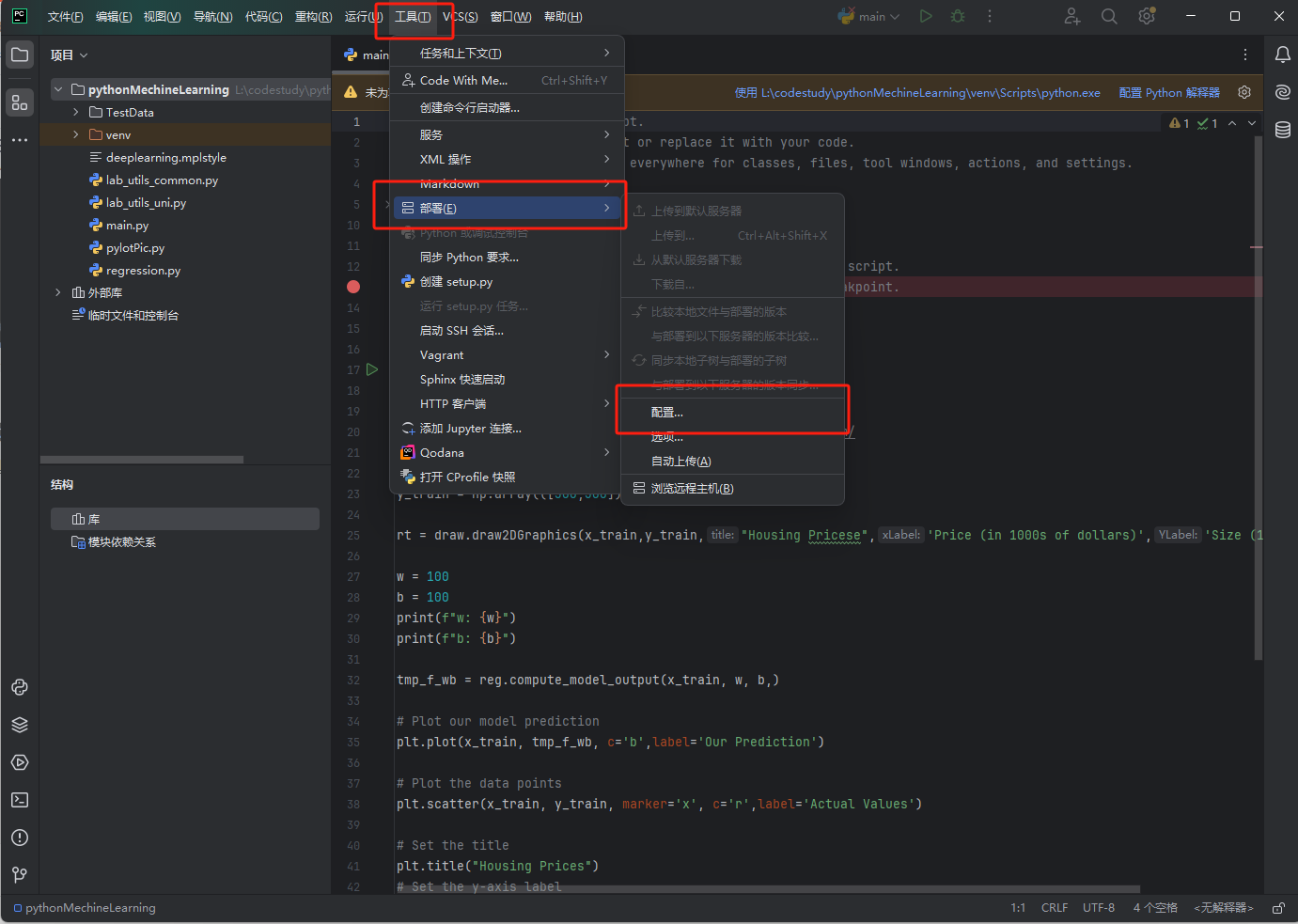Click the Search Everywhere magnifier icon
1298x924 pixels.
tap(1109, 16)
